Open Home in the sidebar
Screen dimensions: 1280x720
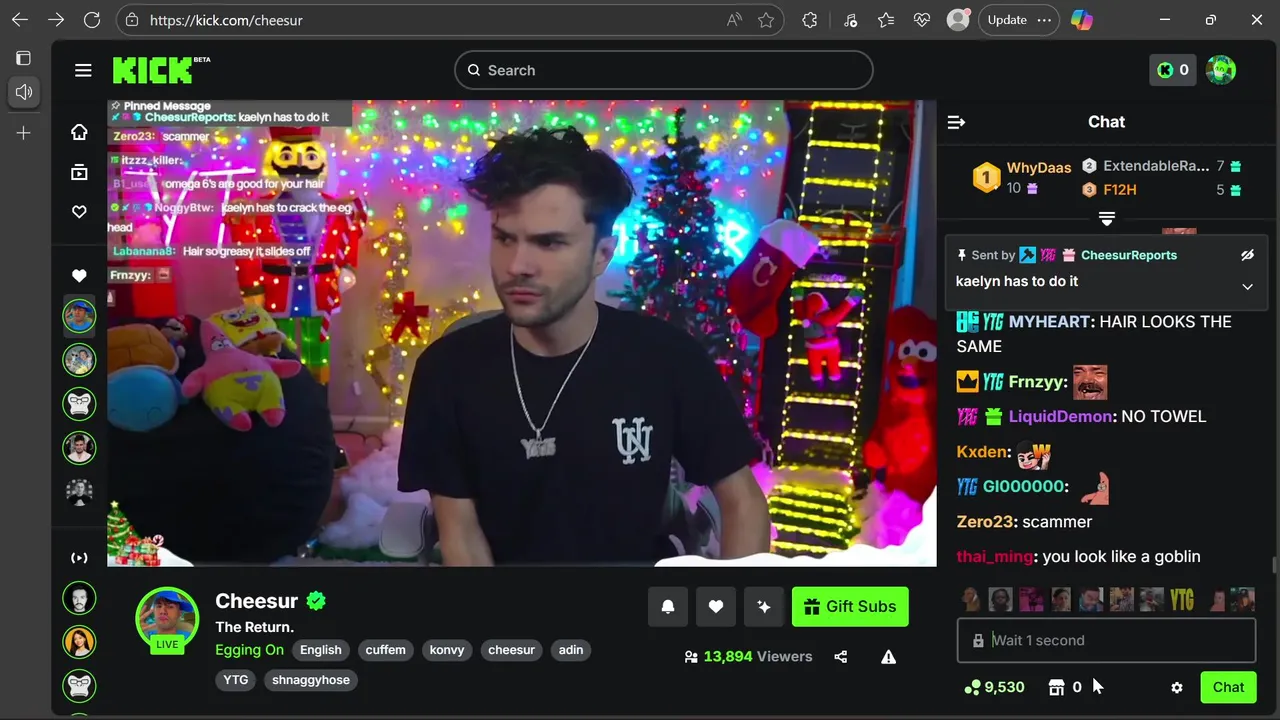coord(79,132)
